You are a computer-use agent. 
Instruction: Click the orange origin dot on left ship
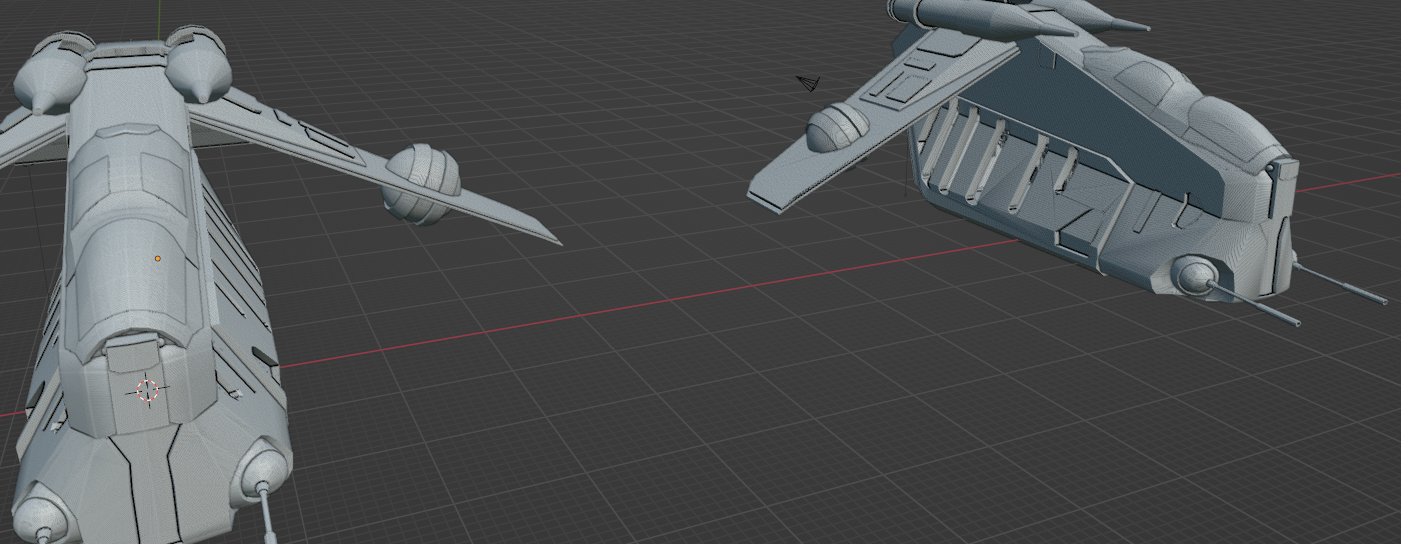click(x=158, y=259)
